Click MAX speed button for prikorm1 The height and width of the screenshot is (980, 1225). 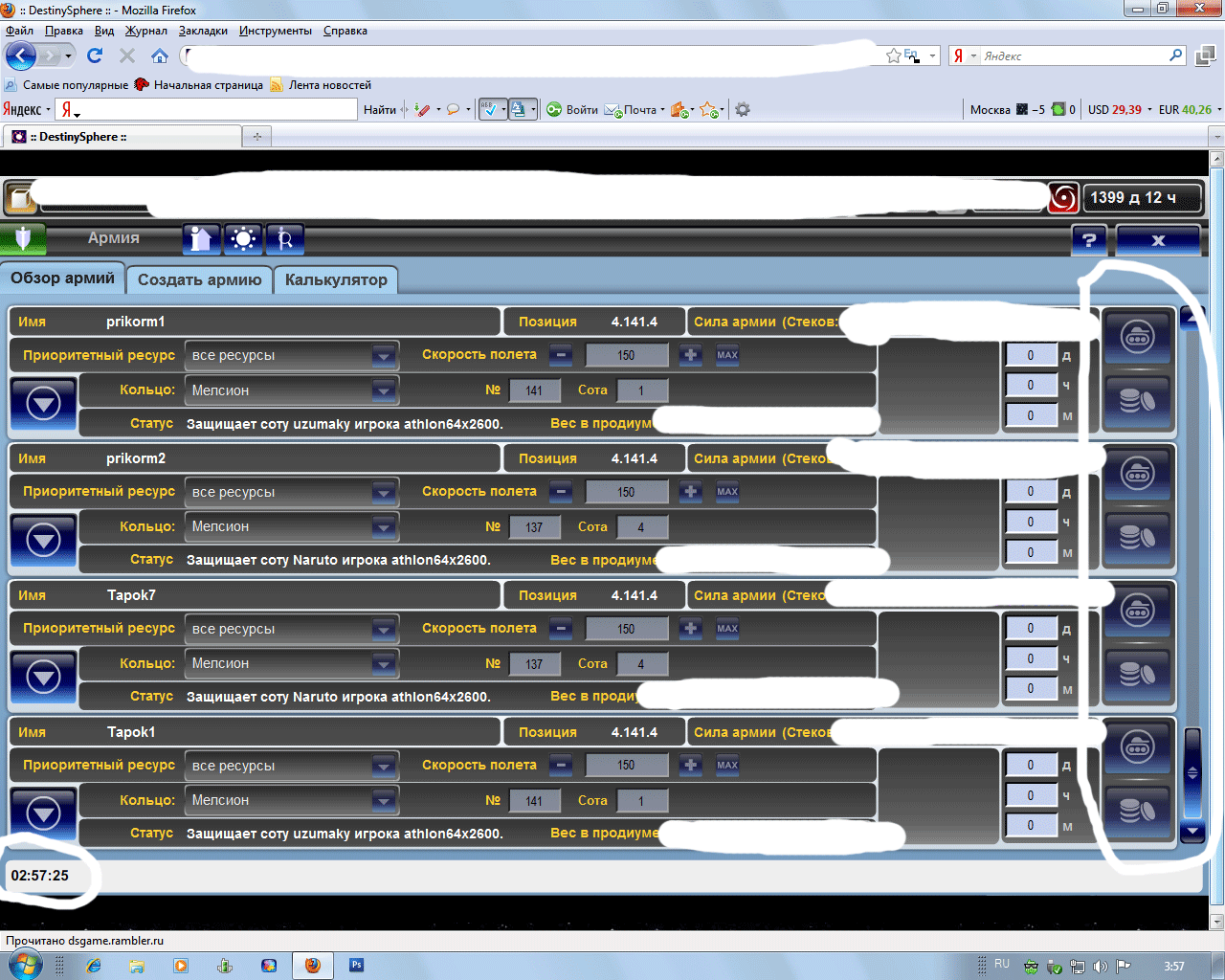point(727,355)
